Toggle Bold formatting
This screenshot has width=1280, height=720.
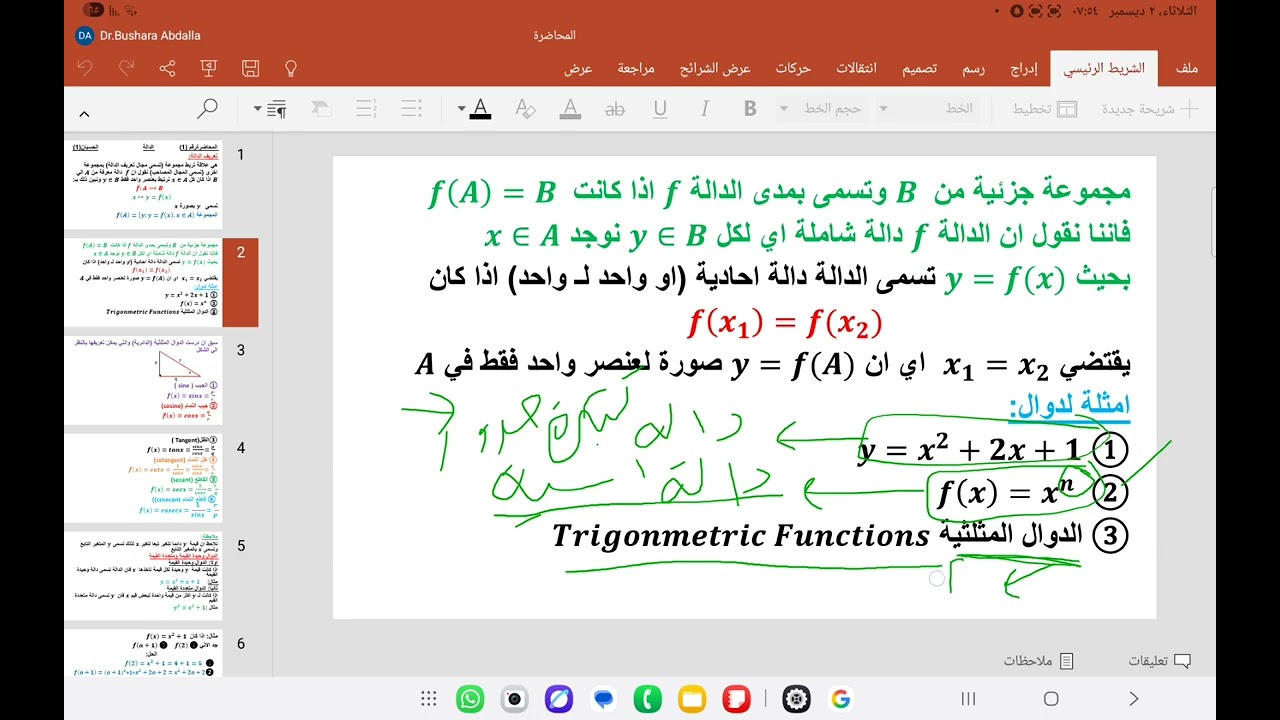coord(750,108)
